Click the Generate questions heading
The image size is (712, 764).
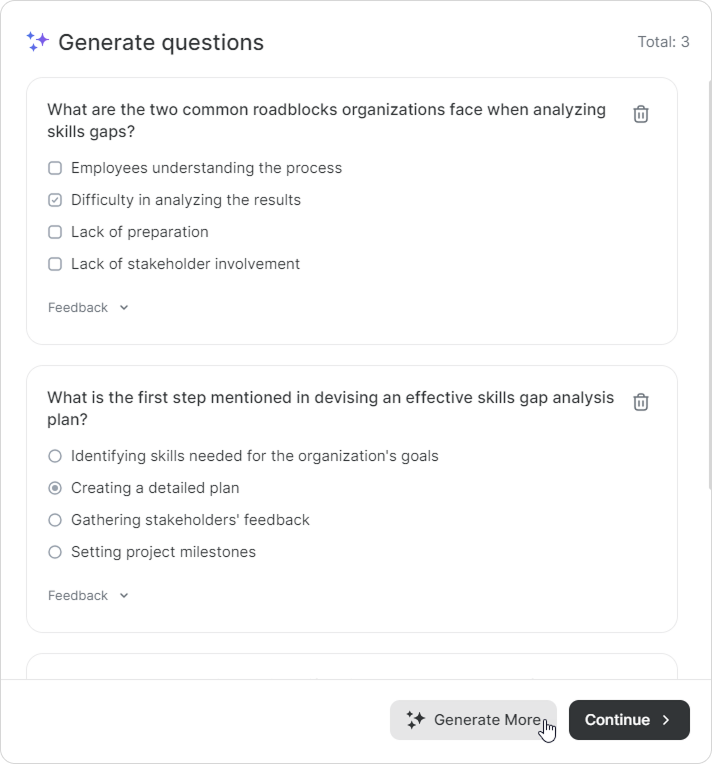click(x=161, y=42)
